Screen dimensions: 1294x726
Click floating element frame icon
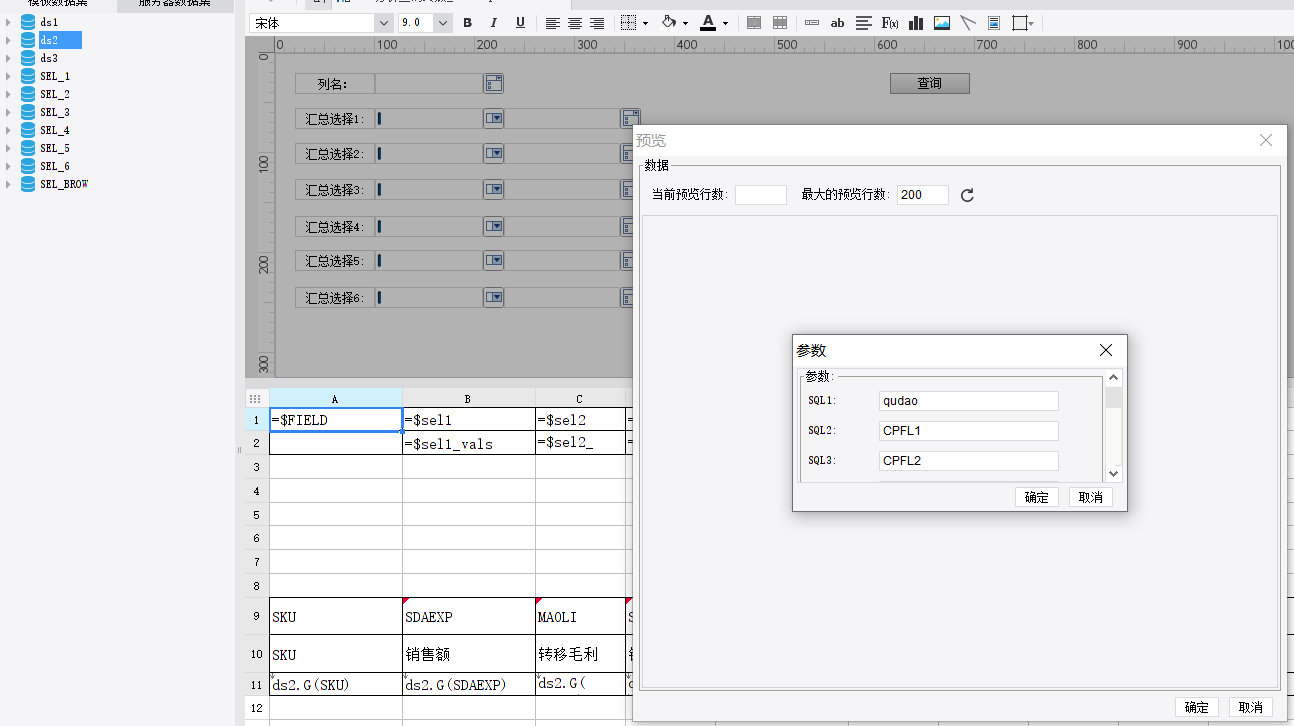(x=1019, y=23)
